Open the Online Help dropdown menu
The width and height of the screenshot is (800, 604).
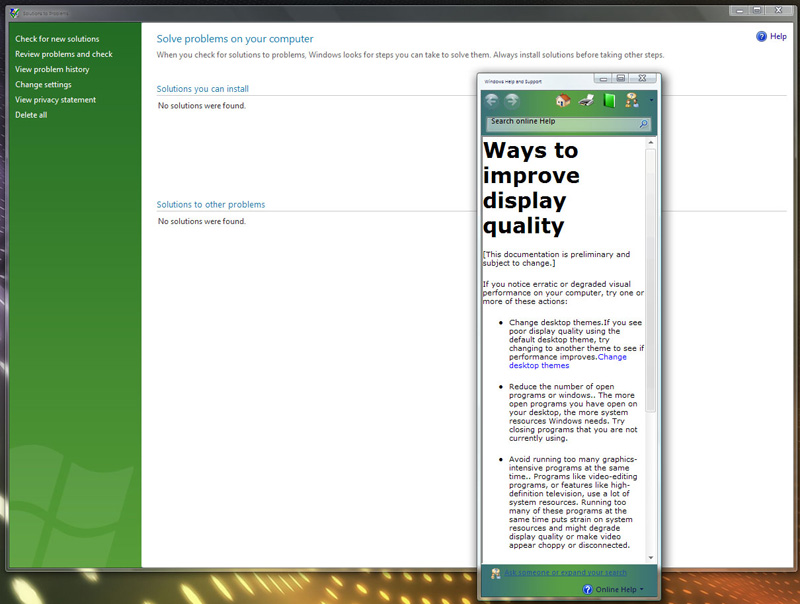pyautogui.click(x=614, y=589)
